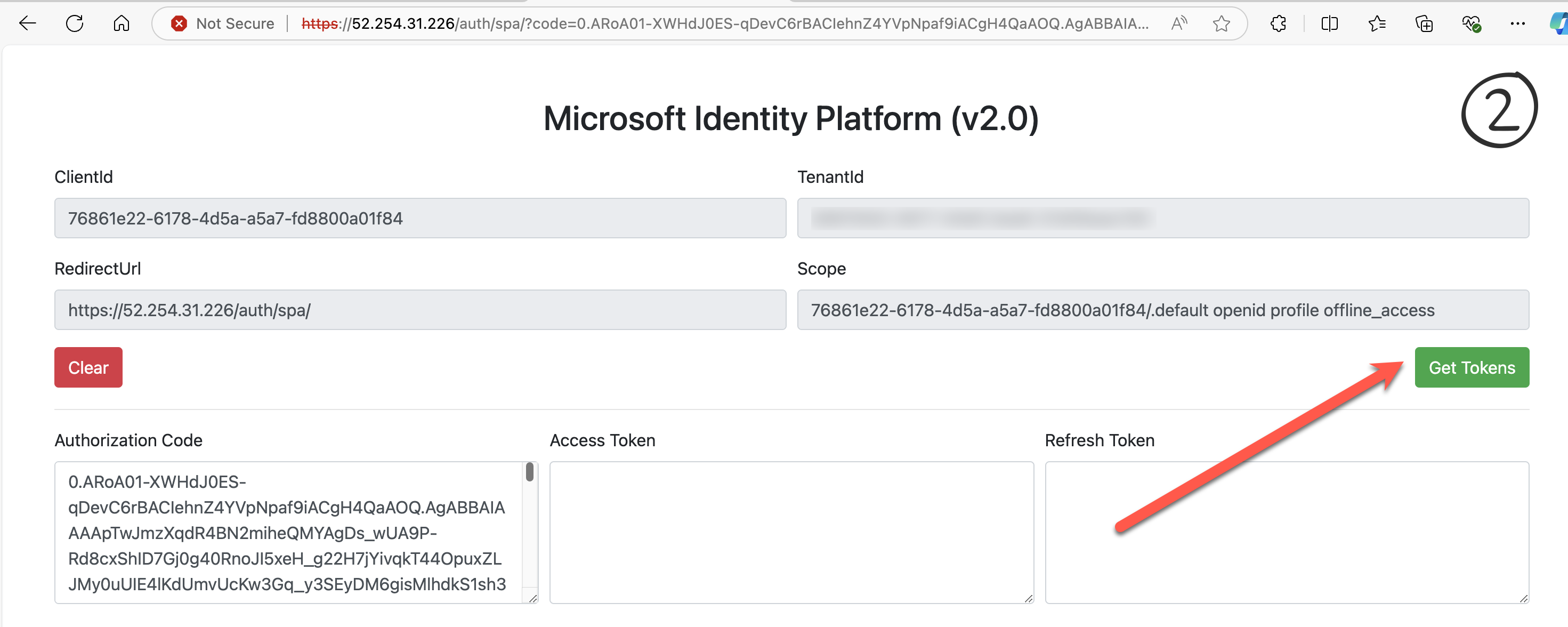The image size is (1568, 627).
Task: Click the TenantId input field
Action: pyautogui.click(x=1162, y=218)
